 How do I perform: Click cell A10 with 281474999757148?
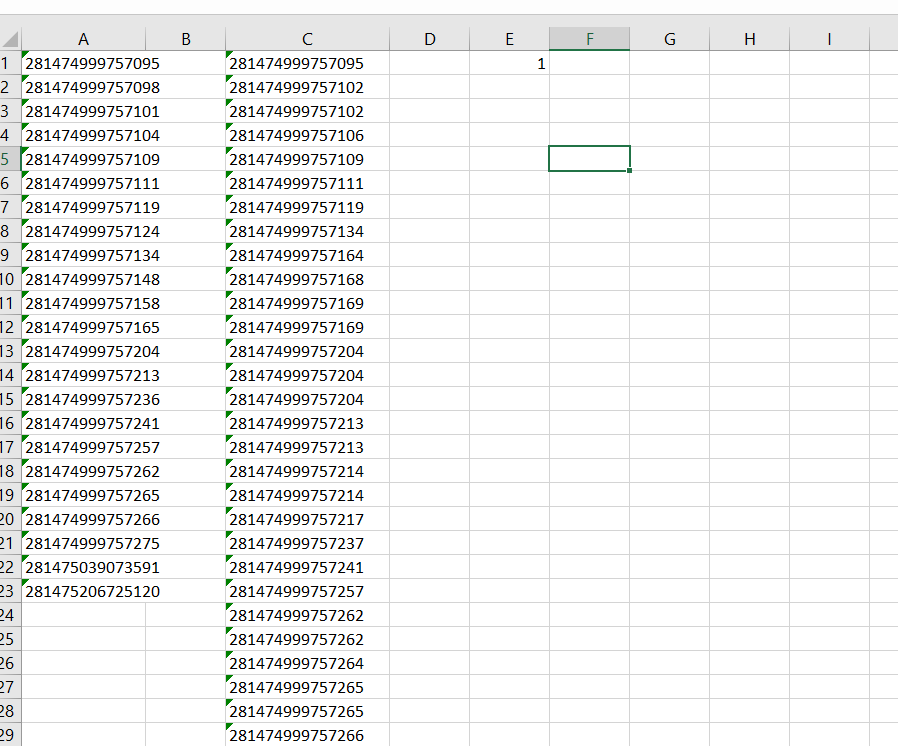(x=84, y=279)
